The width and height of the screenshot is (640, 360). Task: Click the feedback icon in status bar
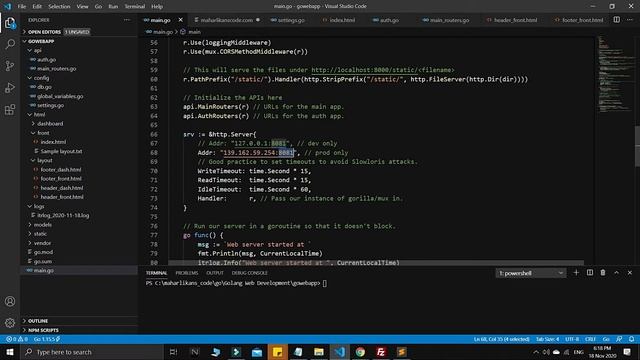pos(619,339)
